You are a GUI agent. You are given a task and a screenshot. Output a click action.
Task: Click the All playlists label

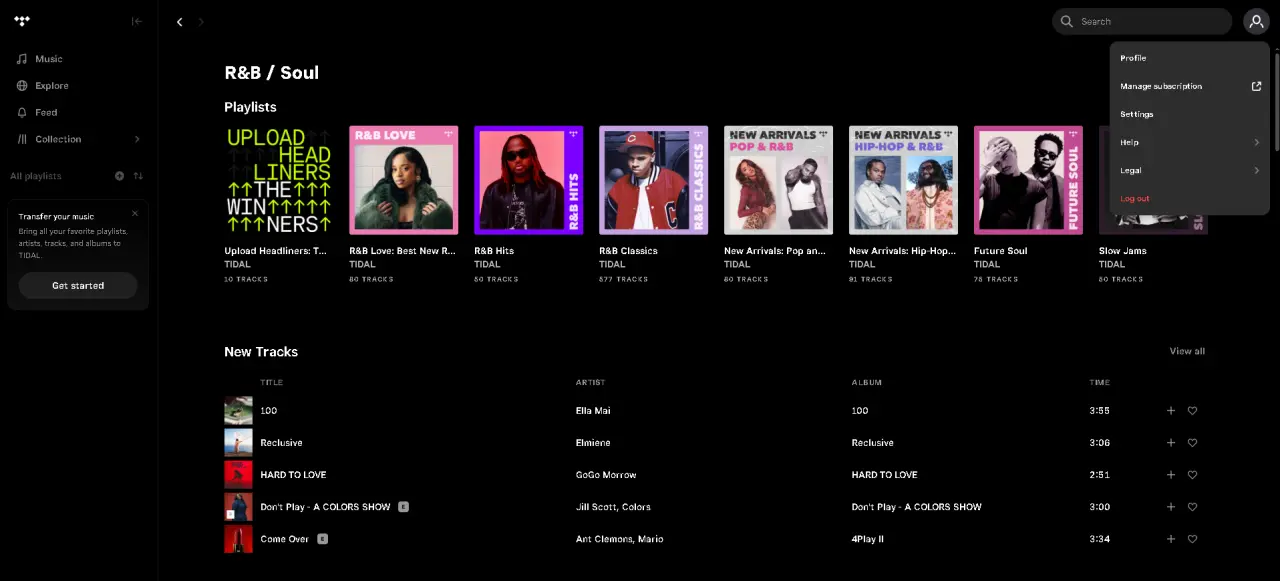(x=36, y=176)
